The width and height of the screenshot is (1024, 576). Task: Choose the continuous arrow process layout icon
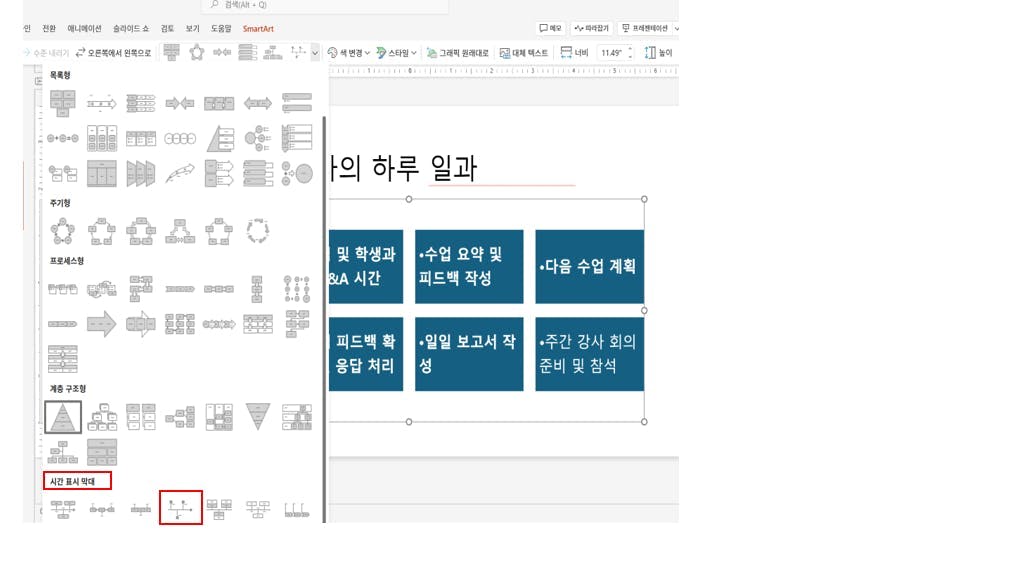point(102,325)
